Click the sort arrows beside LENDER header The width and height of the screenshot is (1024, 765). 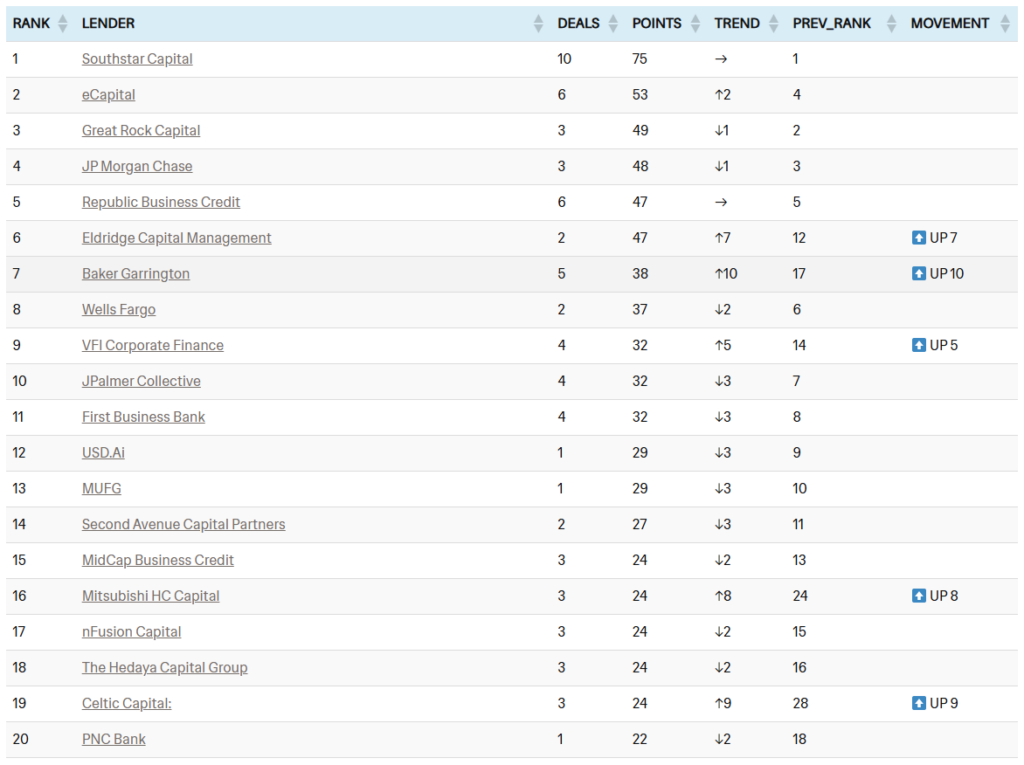pyautogui.click(x=538, y=24)
